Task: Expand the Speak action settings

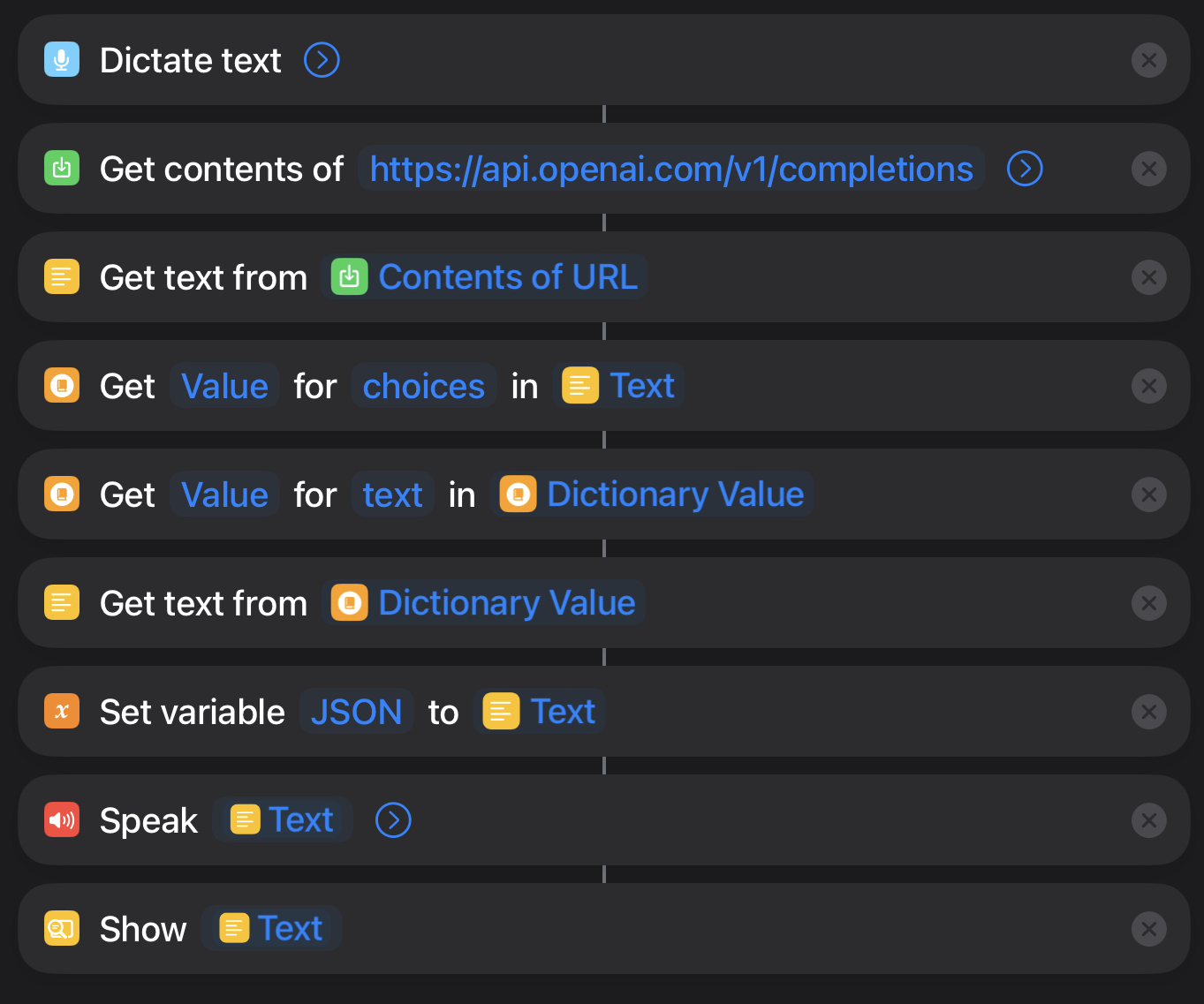Action: coord(392,820)
